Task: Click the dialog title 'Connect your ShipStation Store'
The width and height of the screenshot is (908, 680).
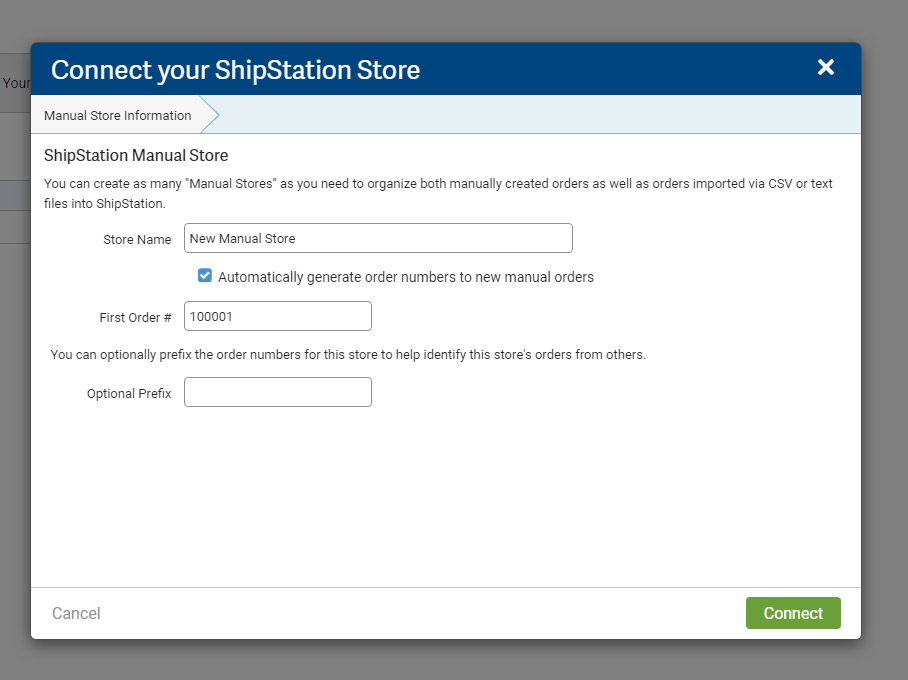Action: [x=235, y=69]
